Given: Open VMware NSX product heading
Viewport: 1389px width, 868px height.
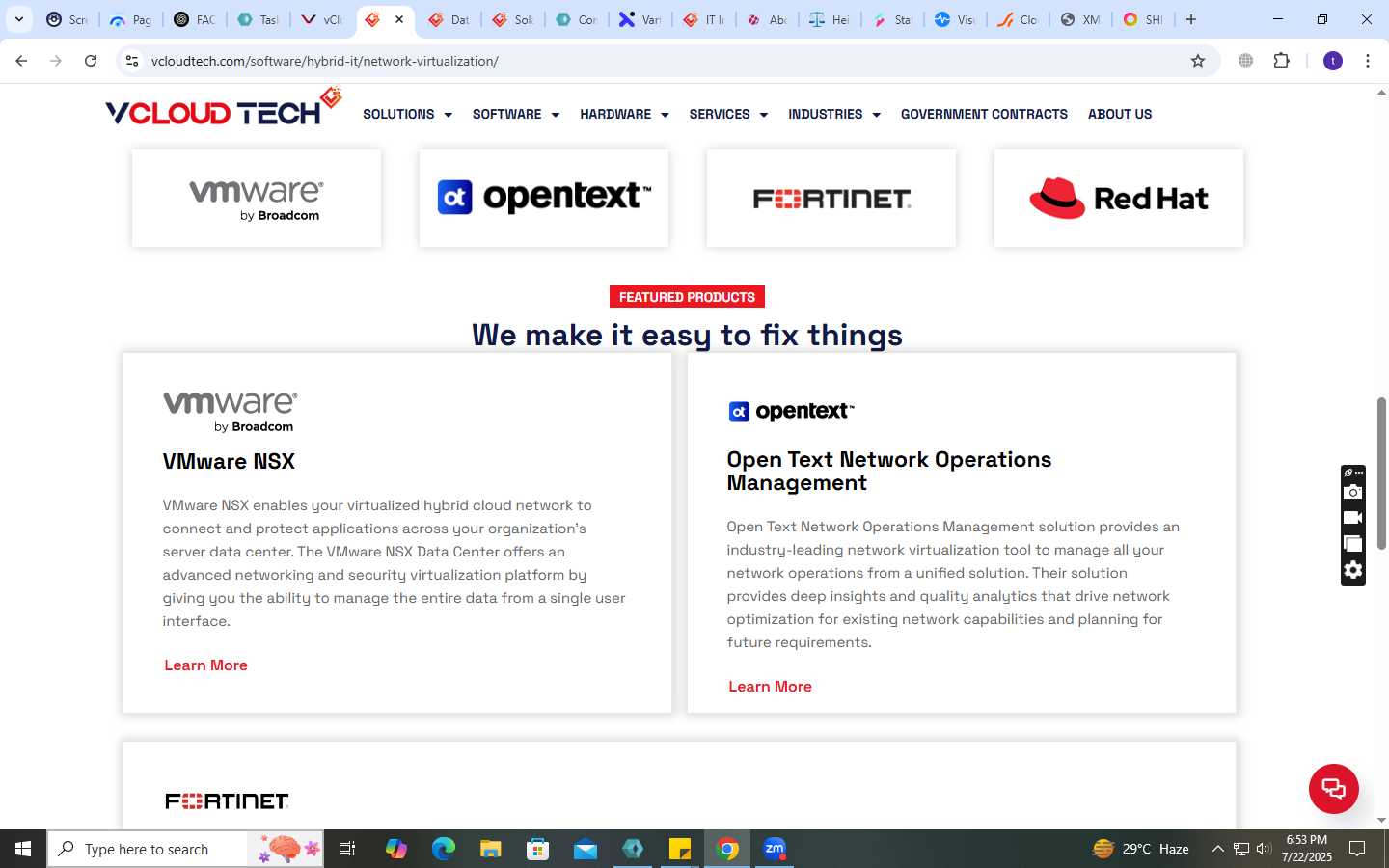Looking at the screenshot, I should [x=229, y=461].
